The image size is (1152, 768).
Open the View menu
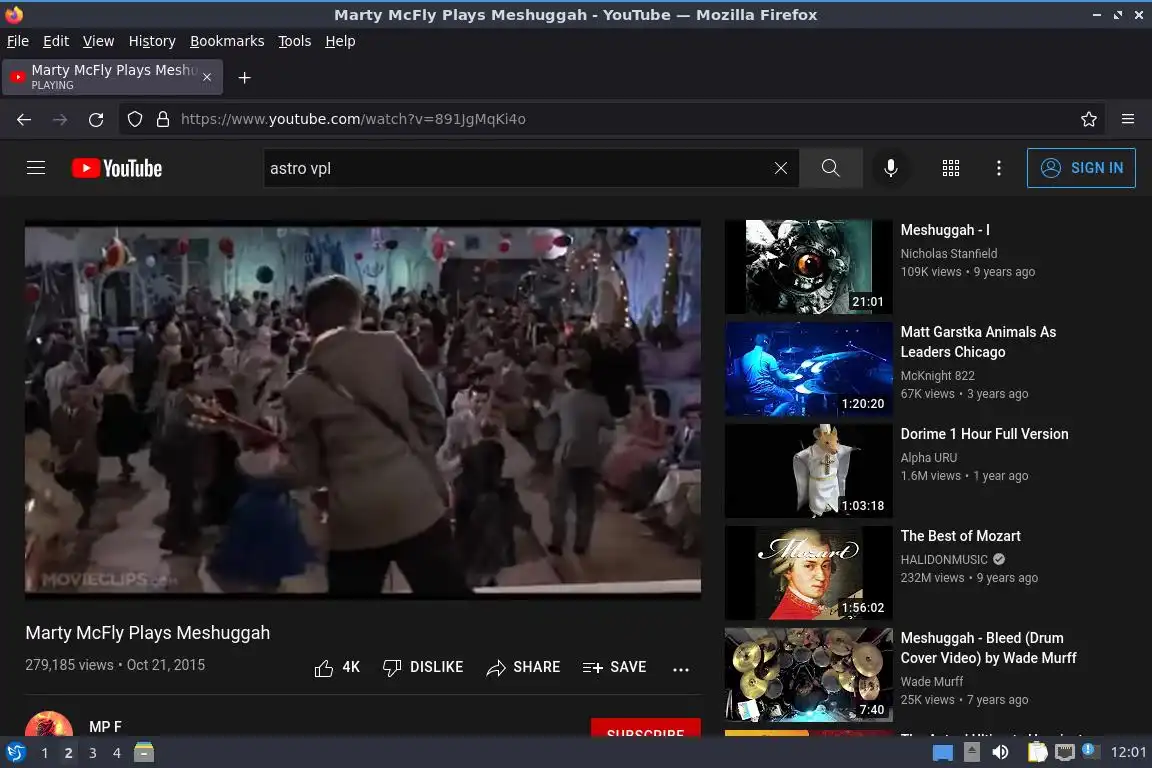(98, 41)
